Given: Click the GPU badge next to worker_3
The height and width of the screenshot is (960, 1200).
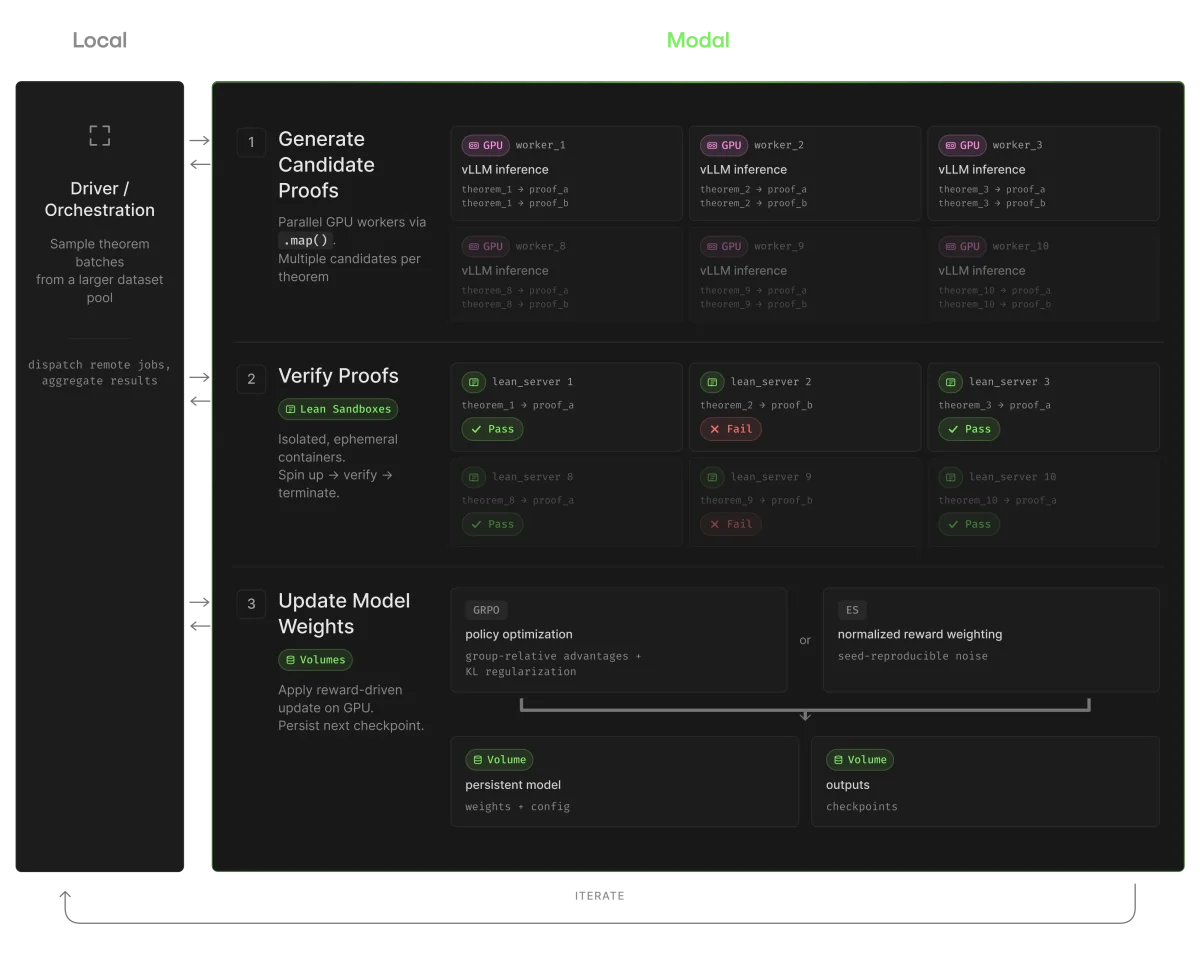Looking at the screenshot, I should 962,145.
